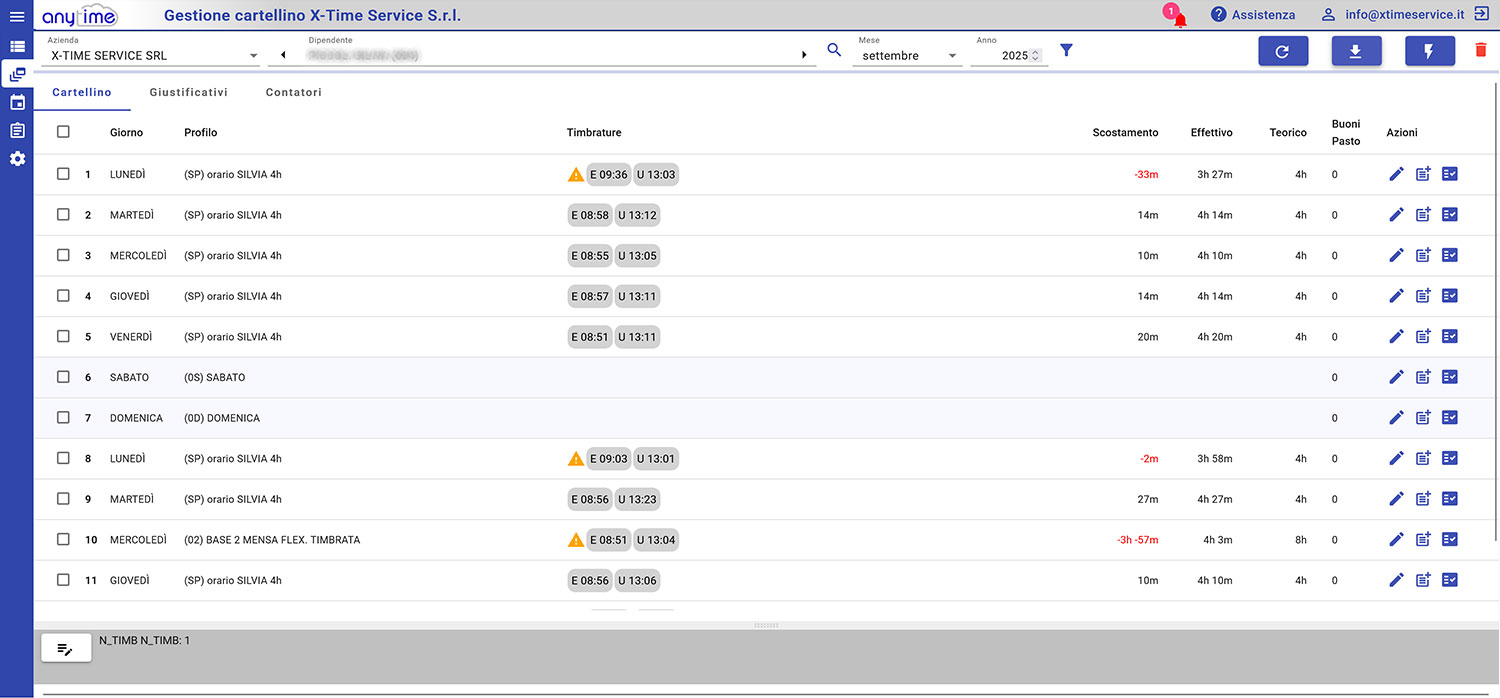Edit day 1 Lunedì with pencil icon

point(1397,174)
